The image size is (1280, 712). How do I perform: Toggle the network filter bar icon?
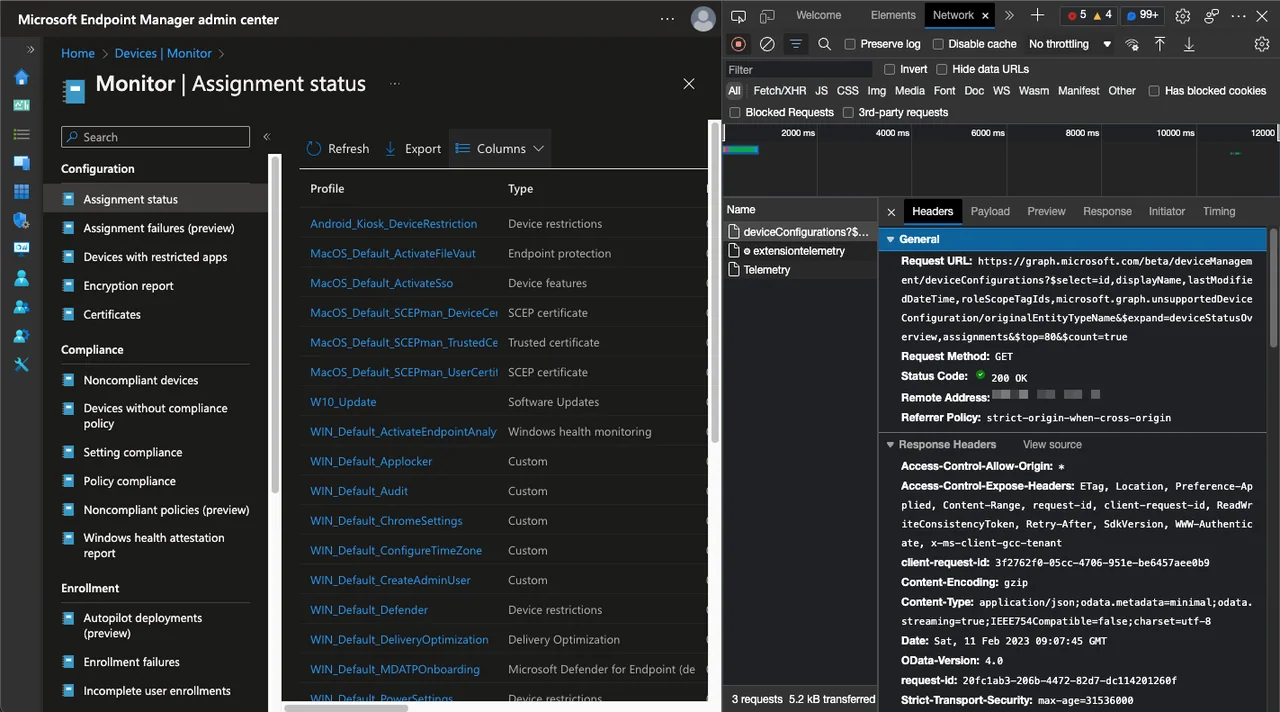796,44
